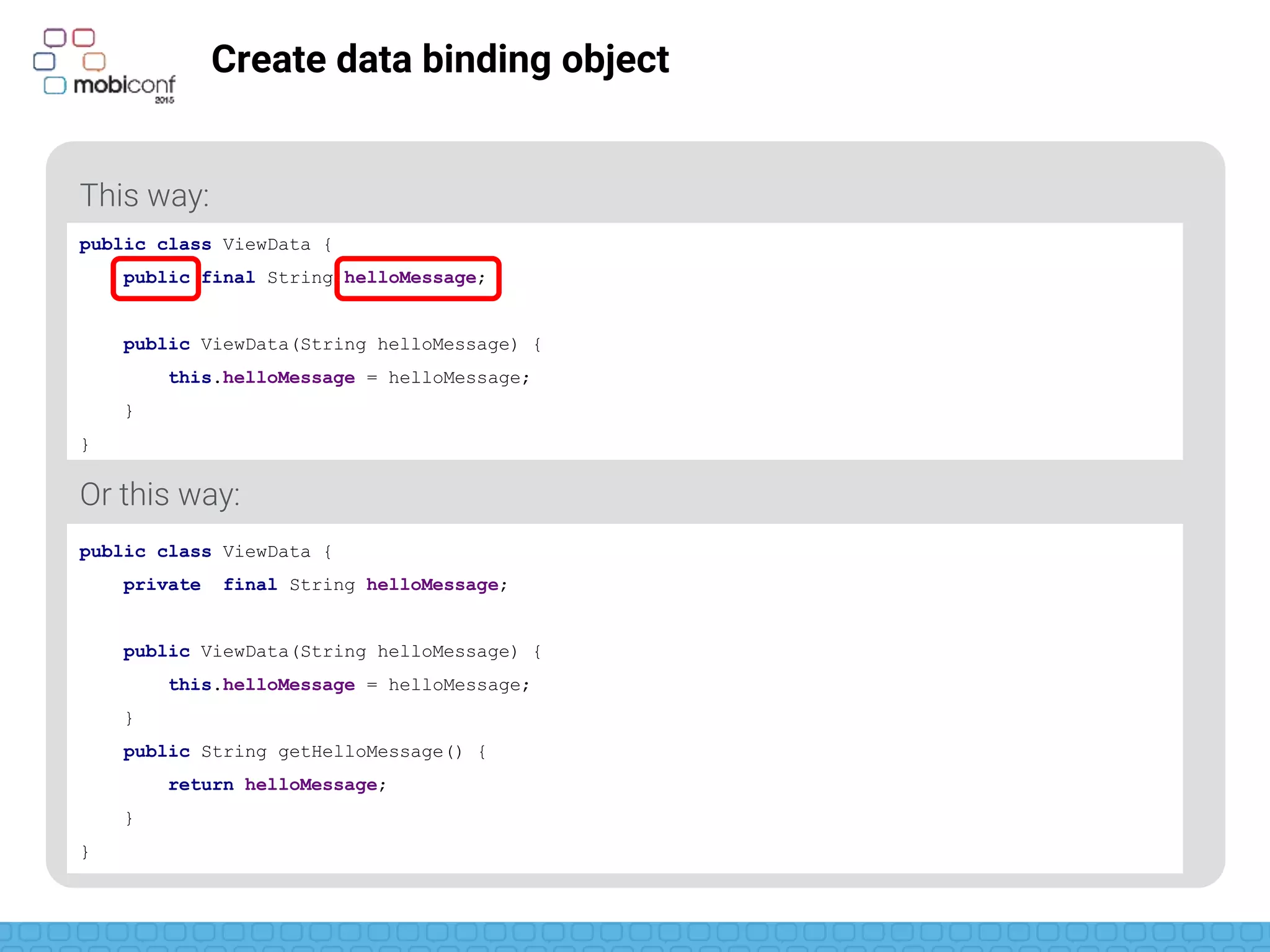The width and height of the screenshot is (1270, 952).
Task: Click the slide title Create data binding object
Action: [440, 59]
